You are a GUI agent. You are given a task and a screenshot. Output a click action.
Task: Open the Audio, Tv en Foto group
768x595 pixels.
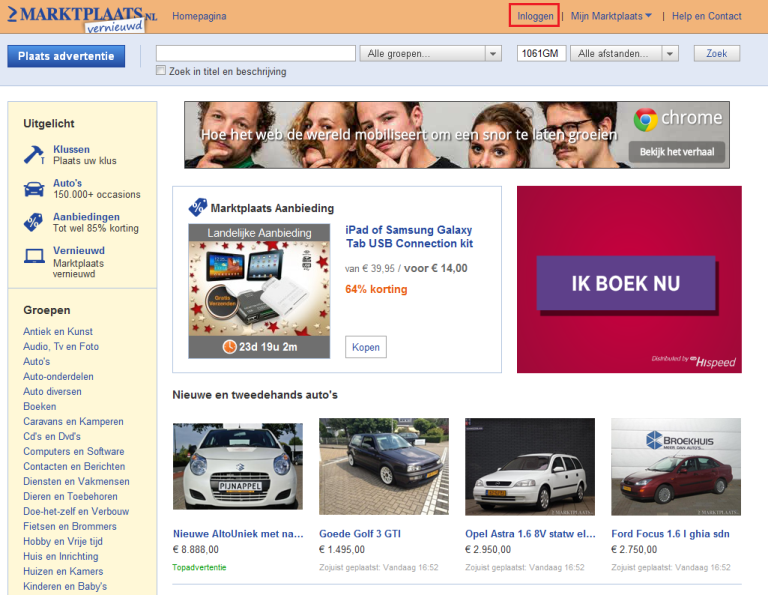coord(61,347)
